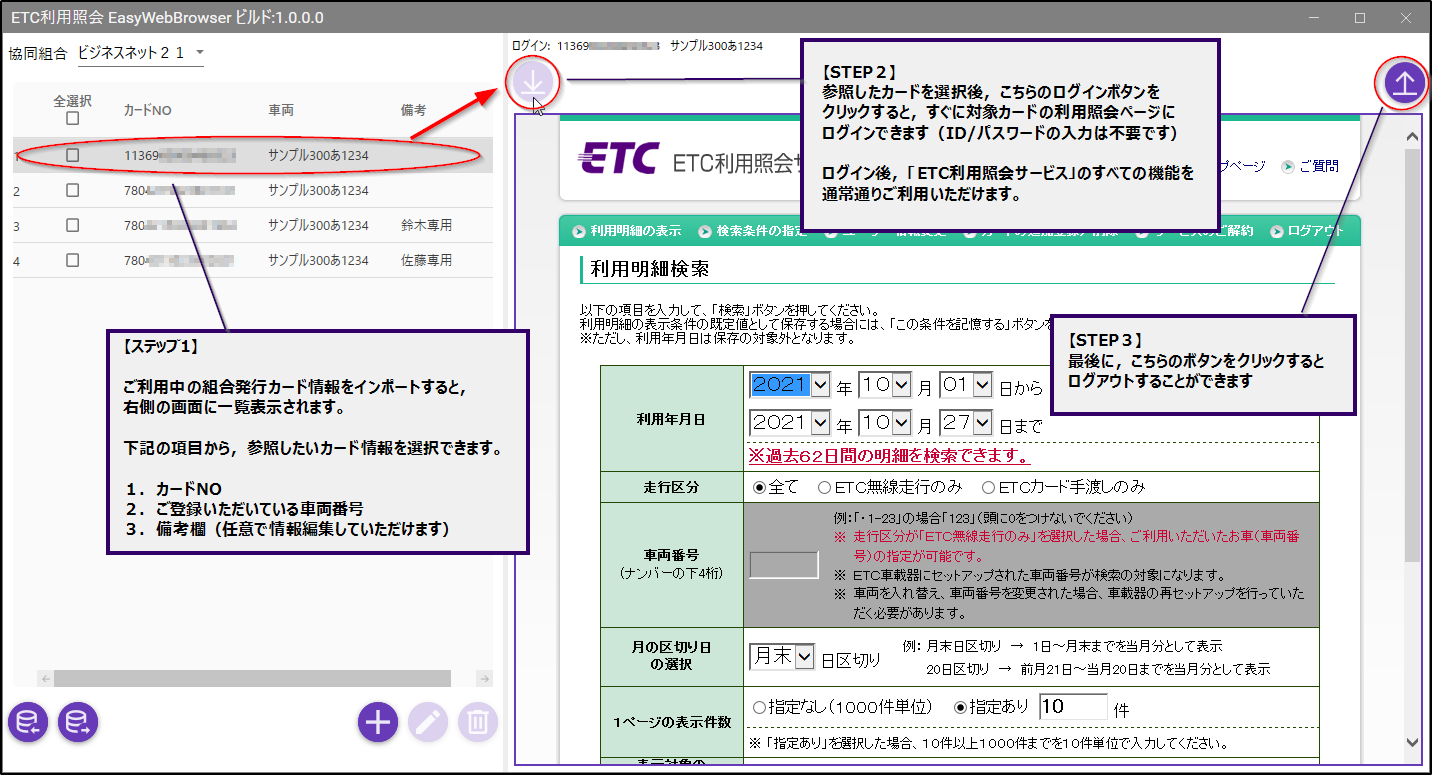The width and height of the screenshot is (1432, 775).
Task: Click the purple ETC logo
Action: click(619, 159)
